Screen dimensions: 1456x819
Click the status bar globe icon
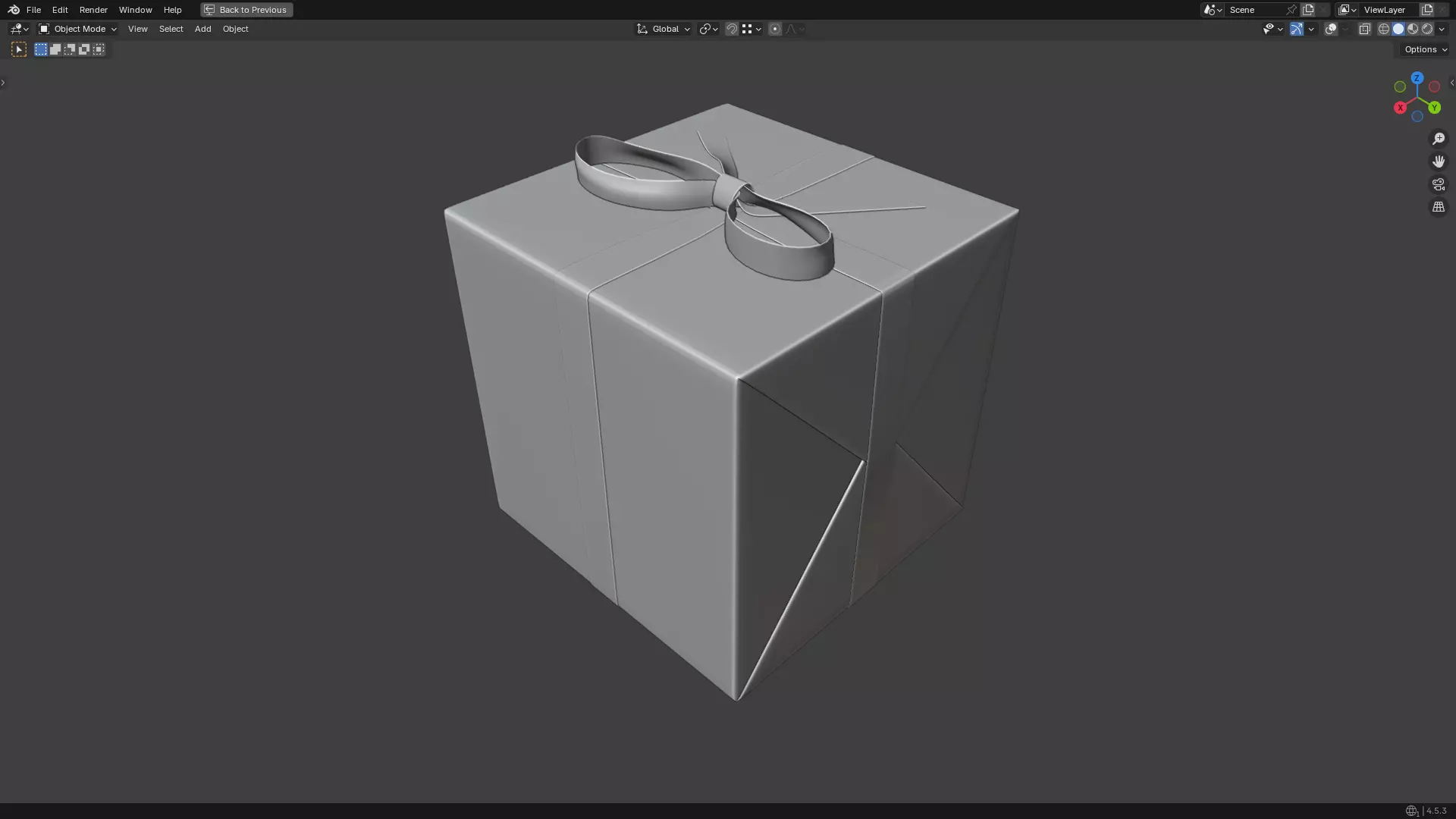coord(1412,811)
